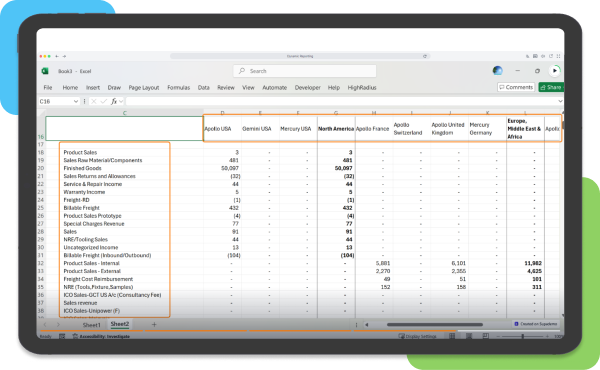Reload page via address bar icon

pos(425,56)
